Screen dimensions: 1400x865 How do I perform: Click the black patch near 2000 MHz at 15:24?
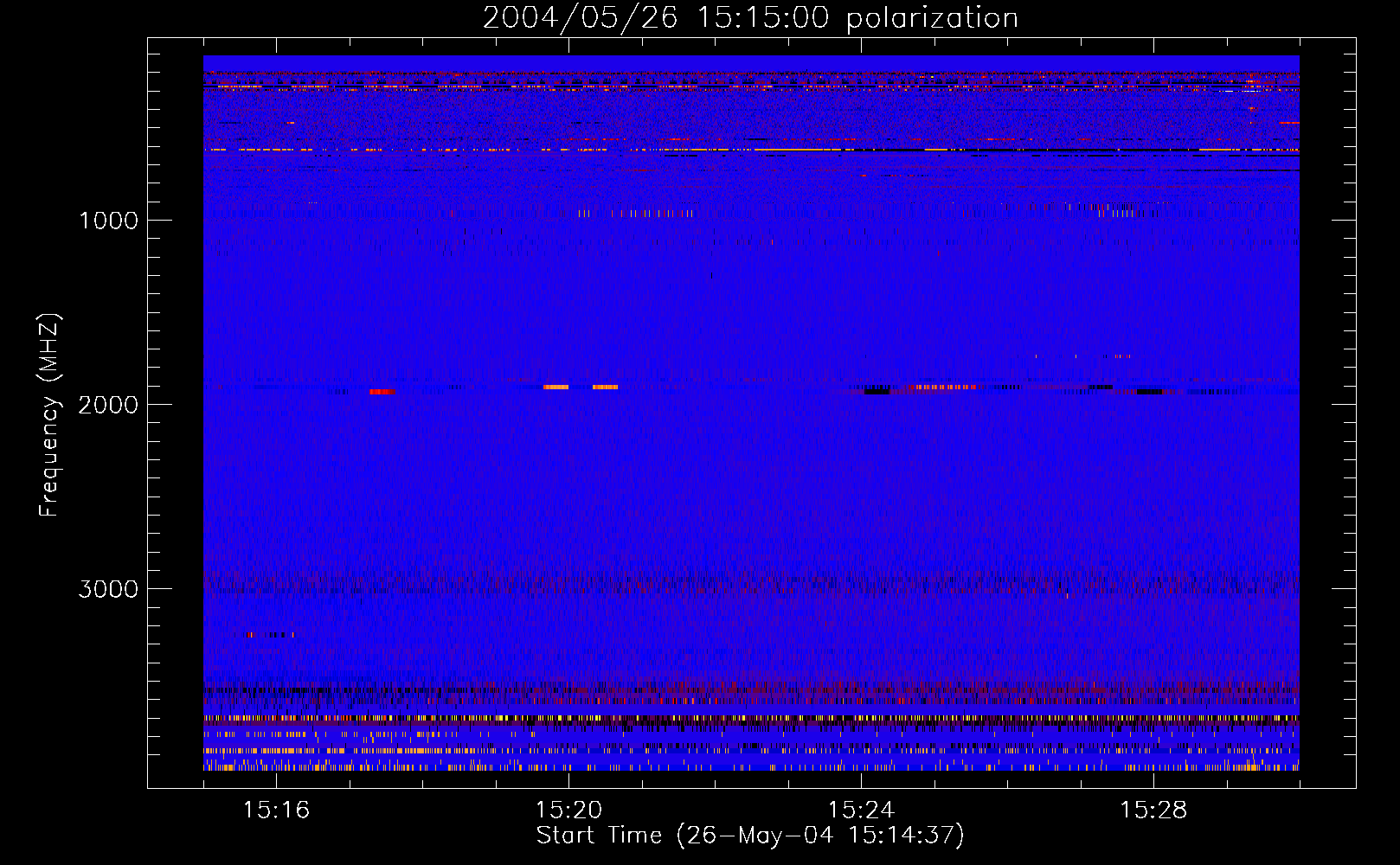(x=877, y=391)
